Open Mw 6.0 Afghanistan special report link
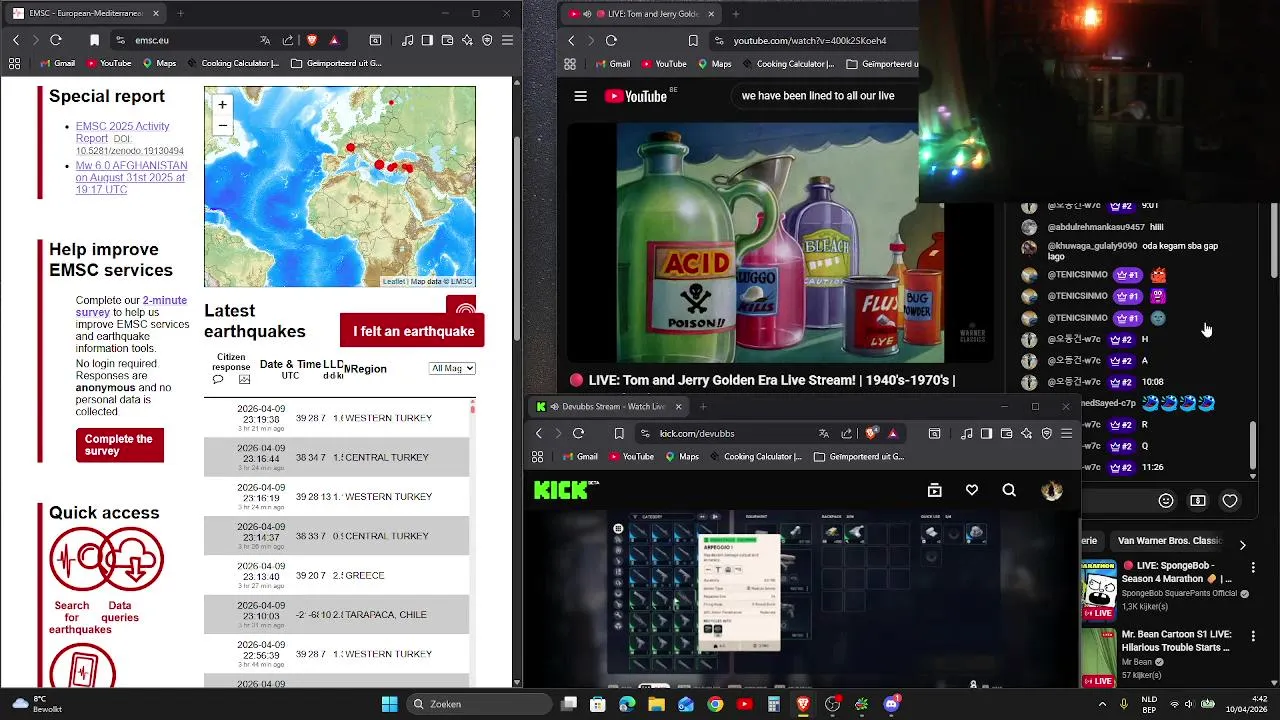This screenshot has width=1280, height=720. pyautogui.click(x=131, y=178)
